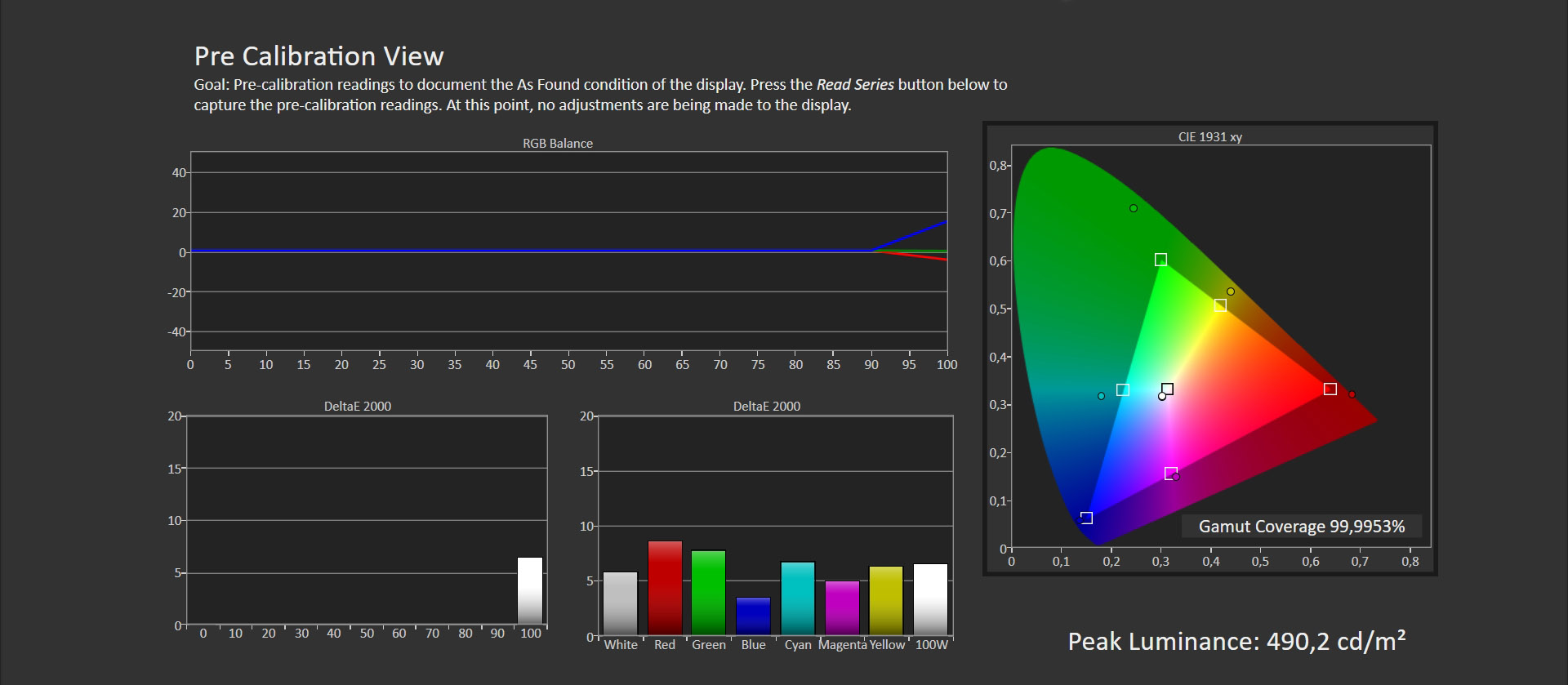1568x685 pixels.
Task: Select the Yellow bar in DeltaE chart
Action: click(886, 601)
